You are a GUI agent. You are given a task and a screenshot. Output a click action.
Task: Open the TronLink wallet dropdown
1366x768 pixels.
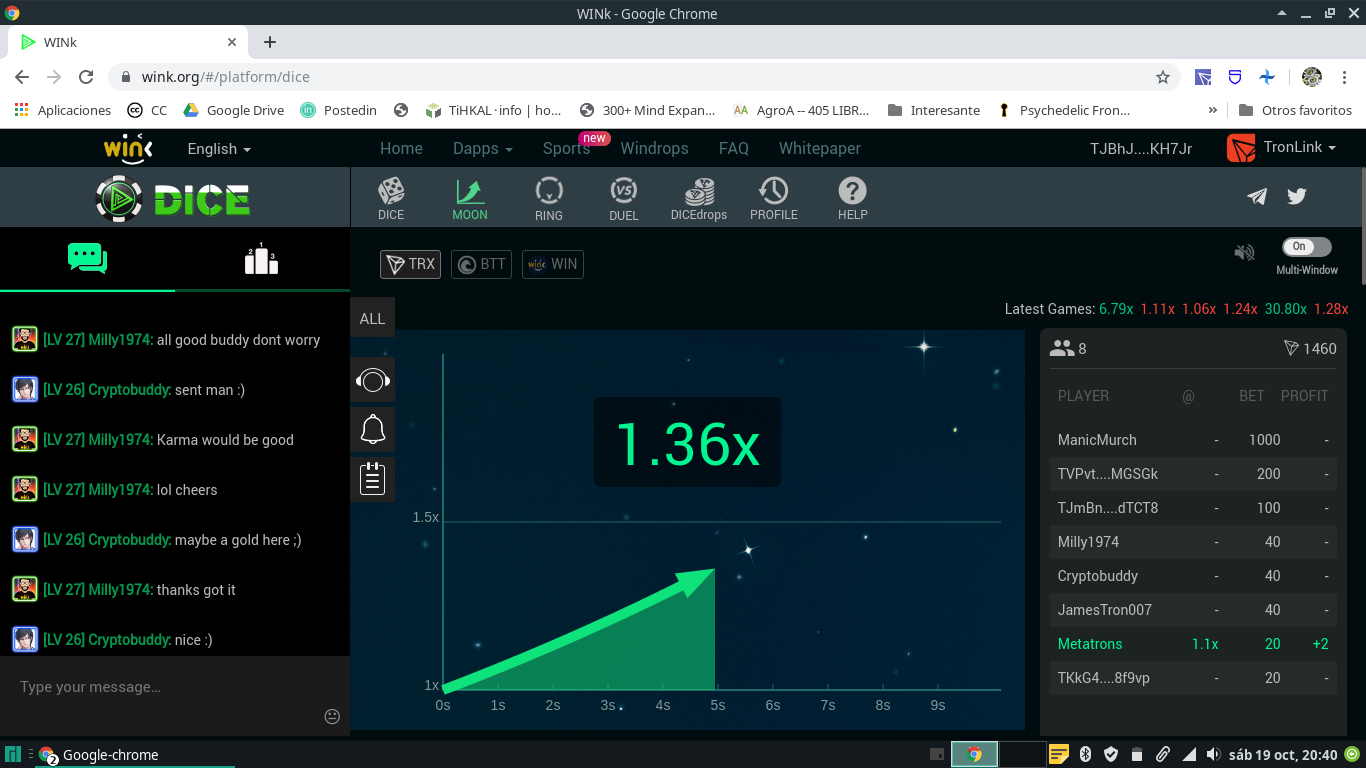pyautogui.click(x=1282, y=147)
